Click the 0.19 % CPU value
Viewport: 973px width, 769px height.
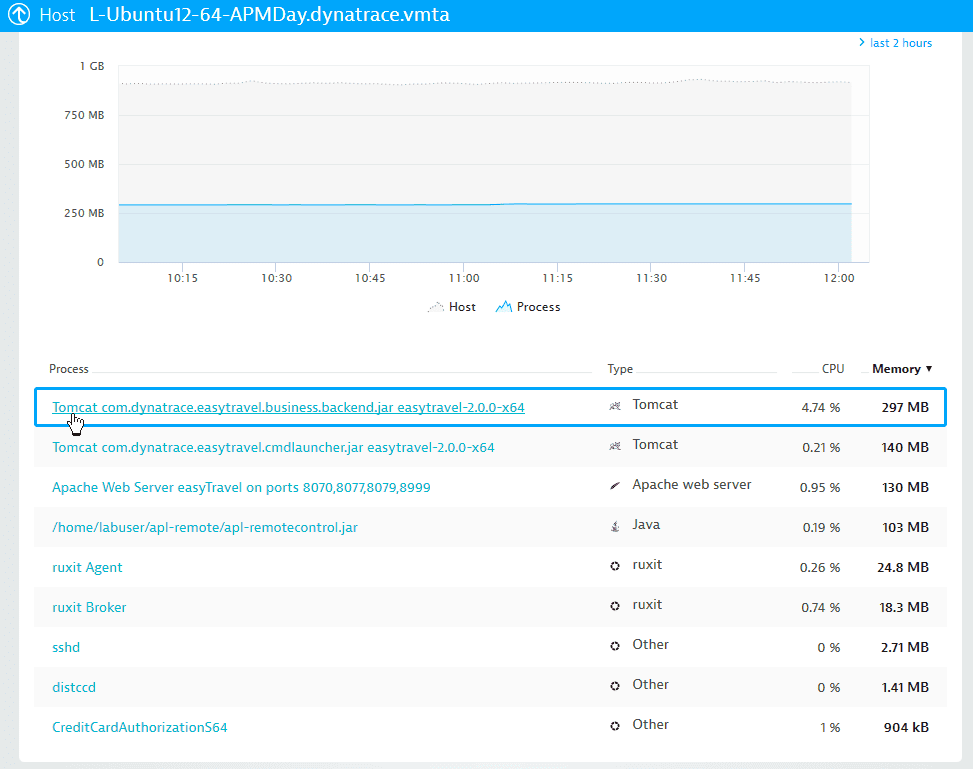pyautogui.click(x=821, y=528)
